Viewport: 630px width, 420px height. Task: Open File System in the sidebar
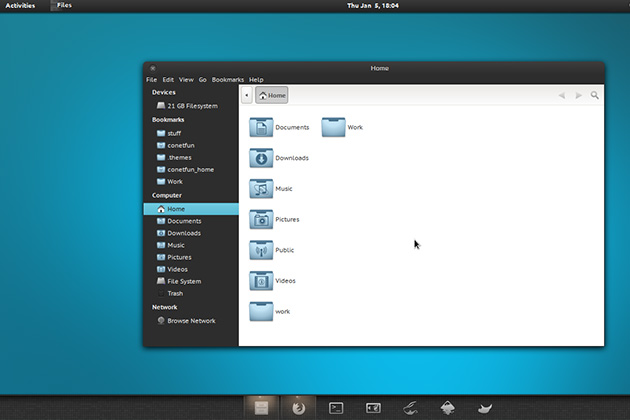191,281
